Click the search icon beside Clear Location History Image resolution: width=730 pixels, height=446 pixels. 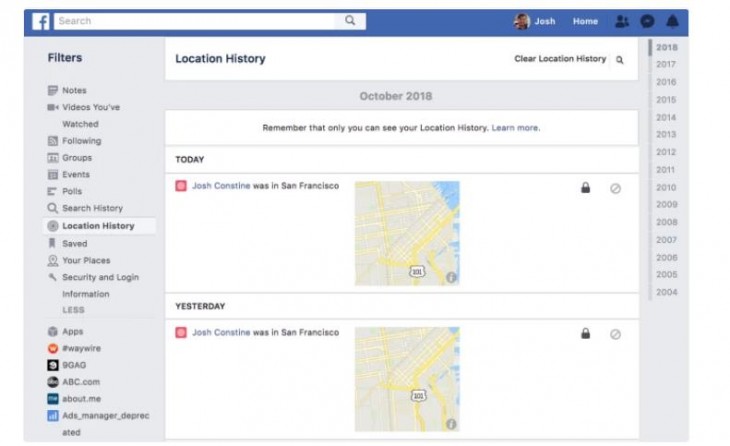[x=620, y=60]
